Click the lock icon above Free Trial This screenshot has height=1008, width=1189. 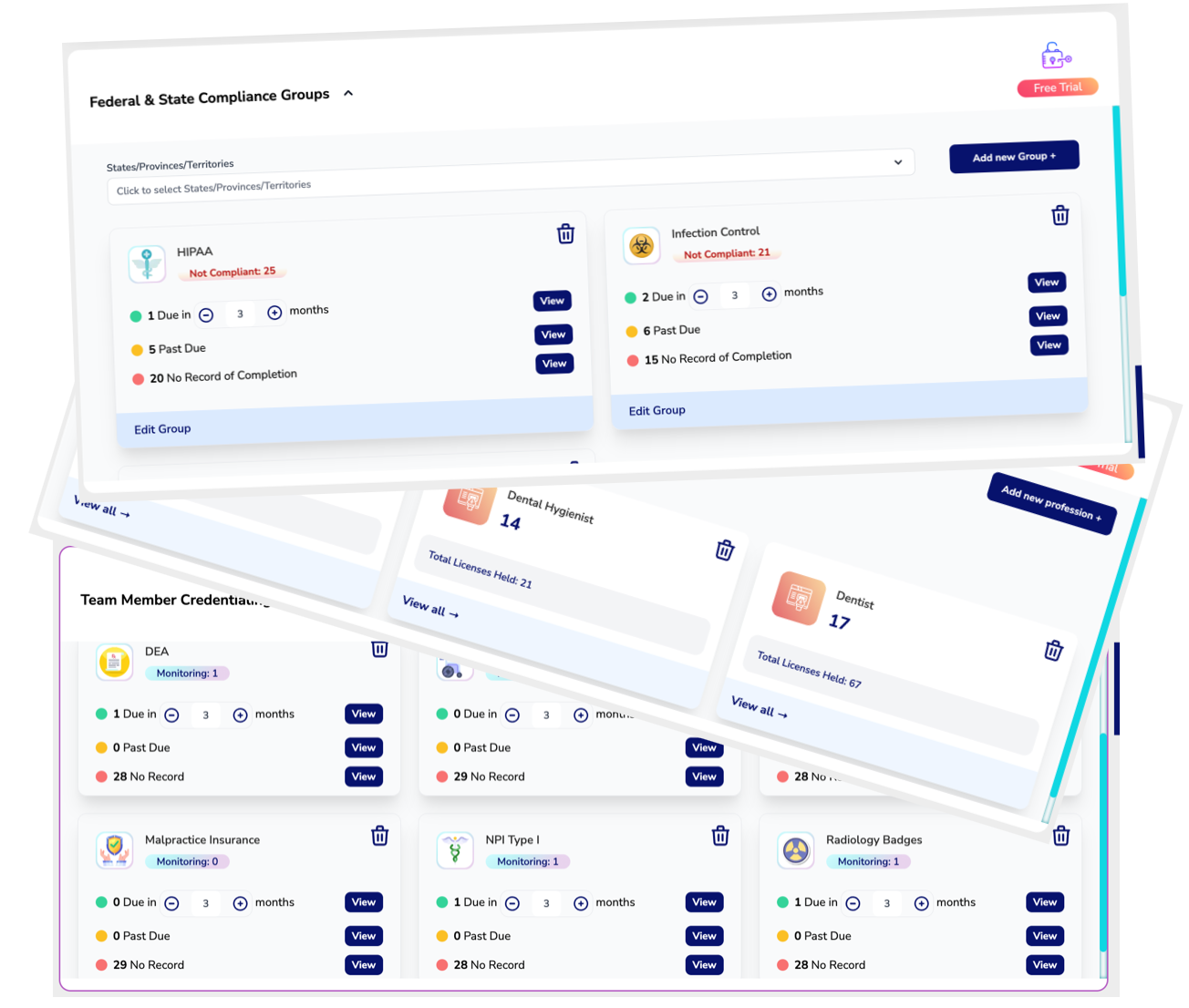pyautogui.click(x=1055, y=57)
